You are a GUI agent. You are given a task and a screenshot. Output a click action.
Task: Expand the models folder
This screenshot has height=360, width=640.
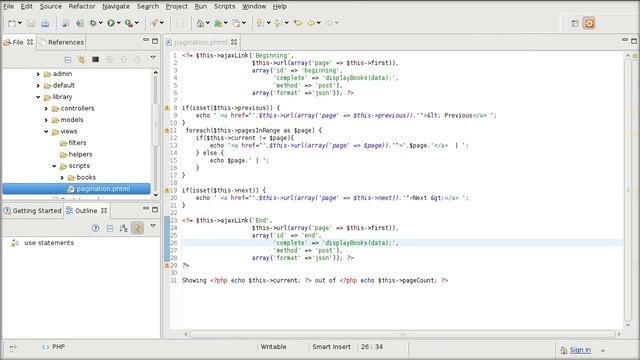pos(46,120)
